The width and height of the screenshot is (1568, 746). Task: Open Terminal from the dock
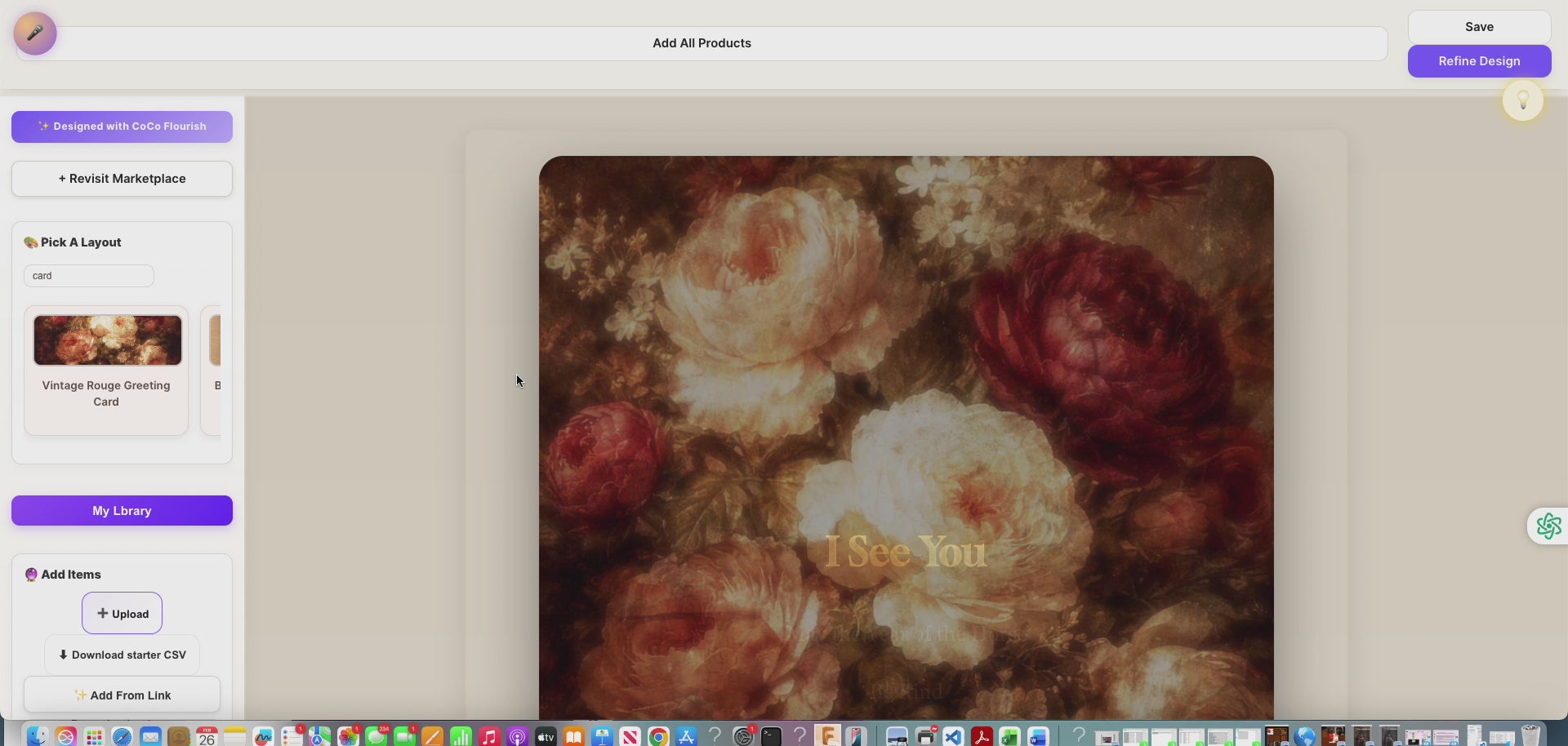[771, 737]
